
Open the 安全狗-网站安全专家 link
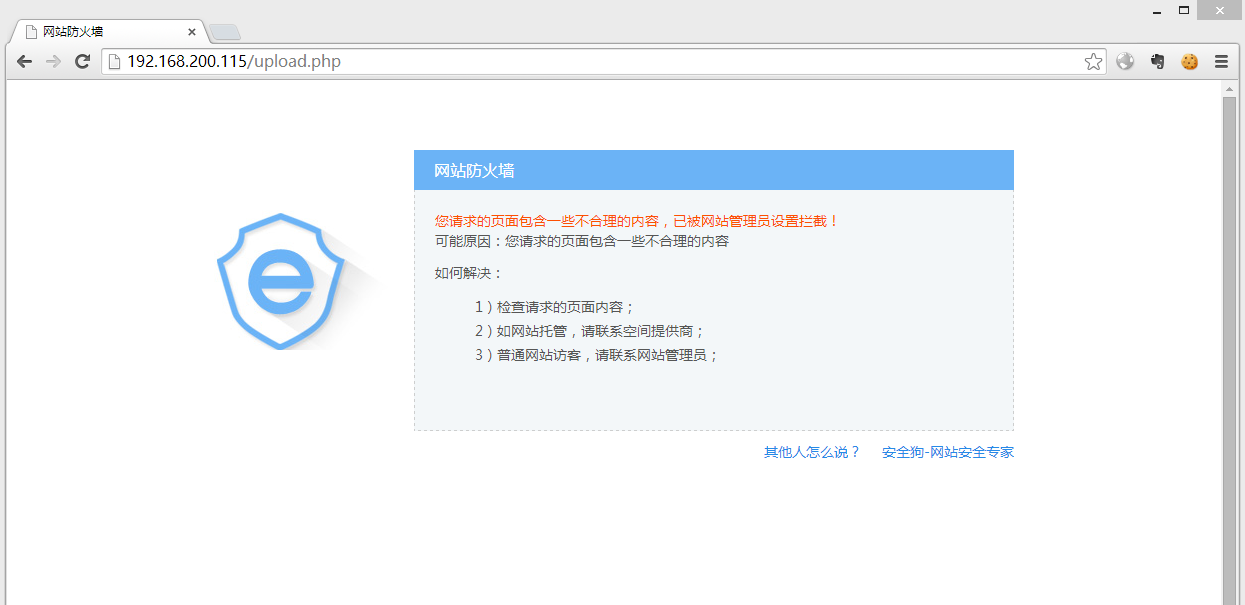click(x=948, y=452)
